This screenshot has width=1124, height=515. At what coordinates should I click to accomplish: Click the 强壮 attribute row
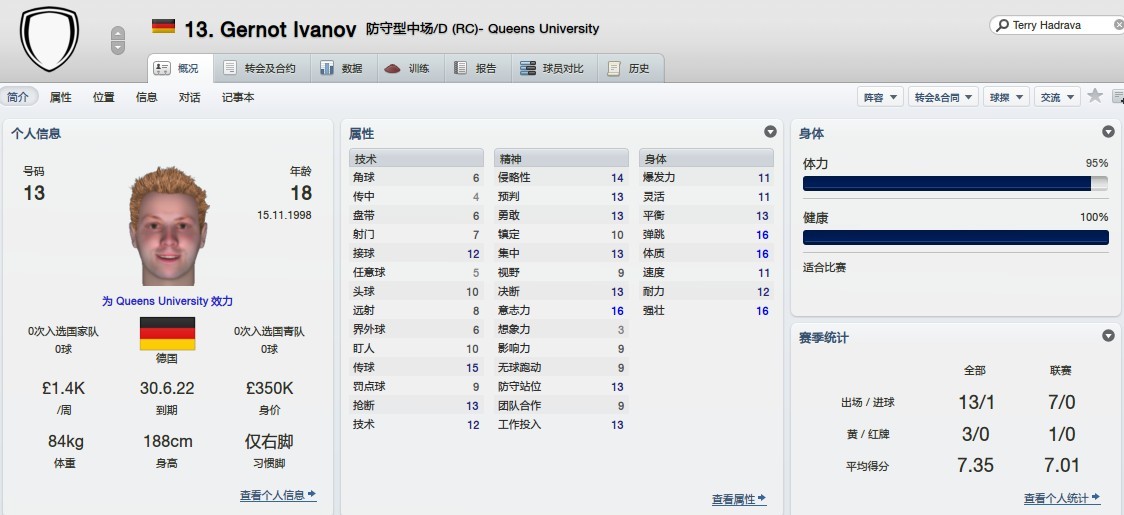pyautogui.click(x=706, y=311)
